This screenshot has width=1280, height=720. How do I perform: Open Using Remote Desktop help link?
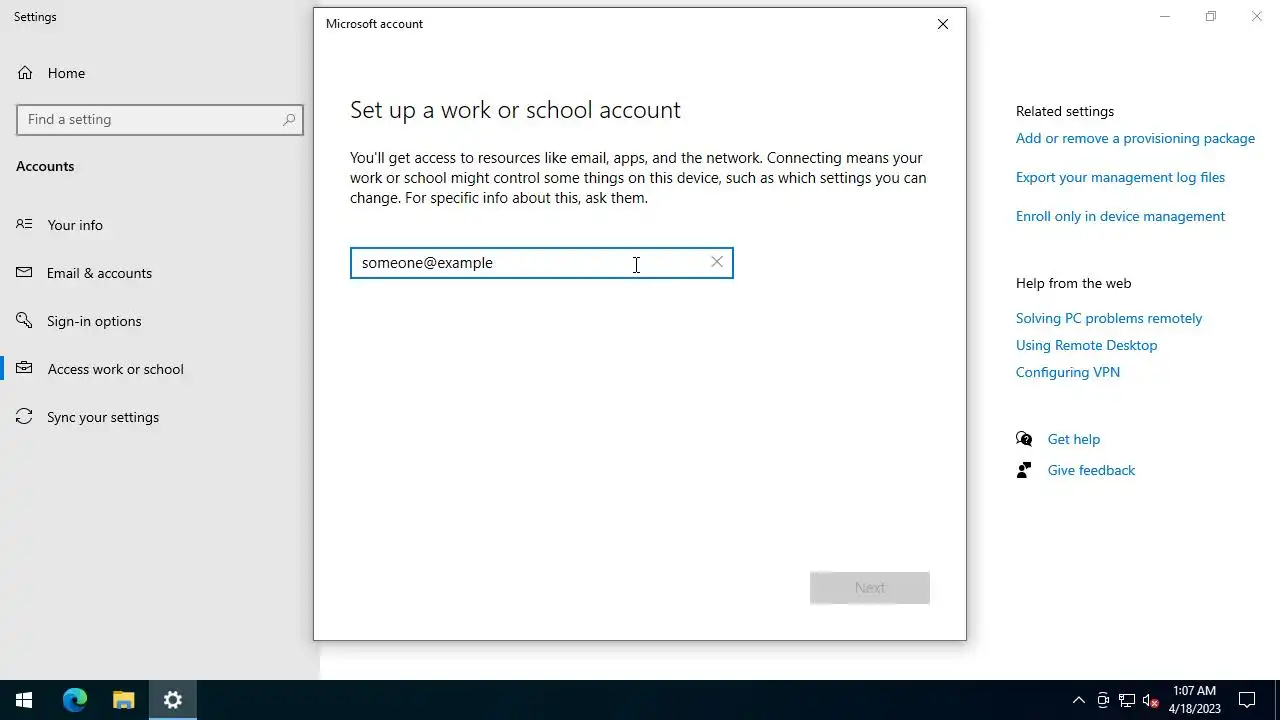tap(1086, 345)
